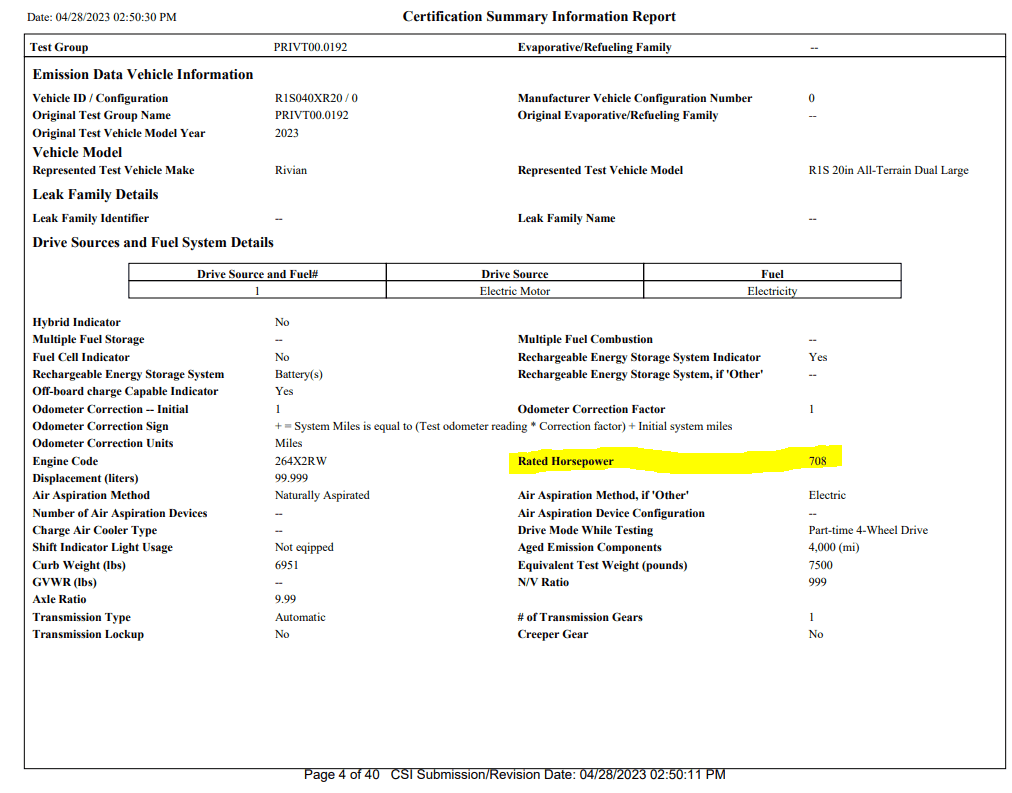The height and width of the screenshot is (793, 1012).
Task: Select the equivalent test weight '7500'
Action: point(820,565)
